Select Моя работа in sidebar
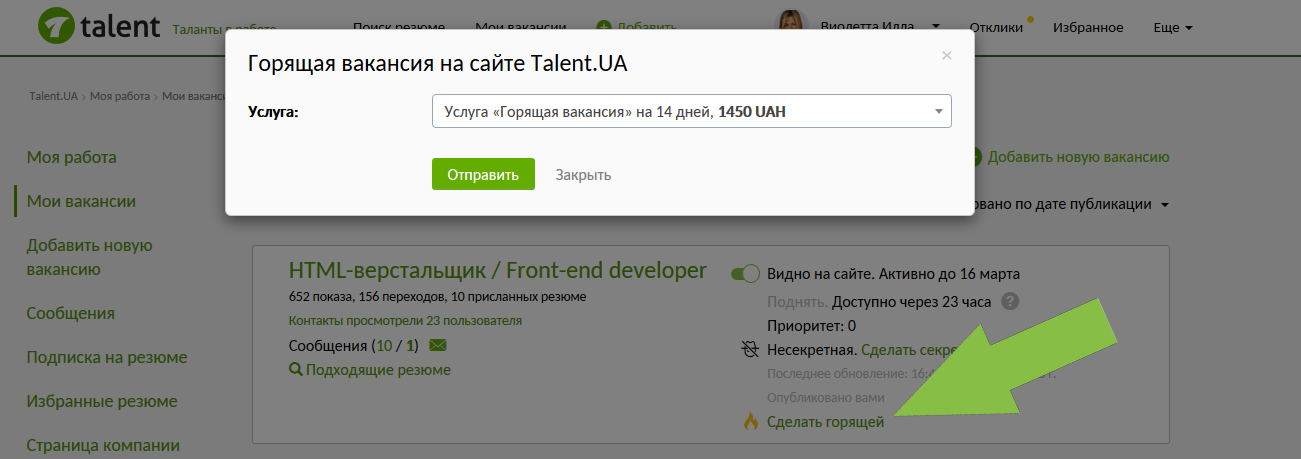This screenshot has width=1301, height=459. tap(72, 157)
